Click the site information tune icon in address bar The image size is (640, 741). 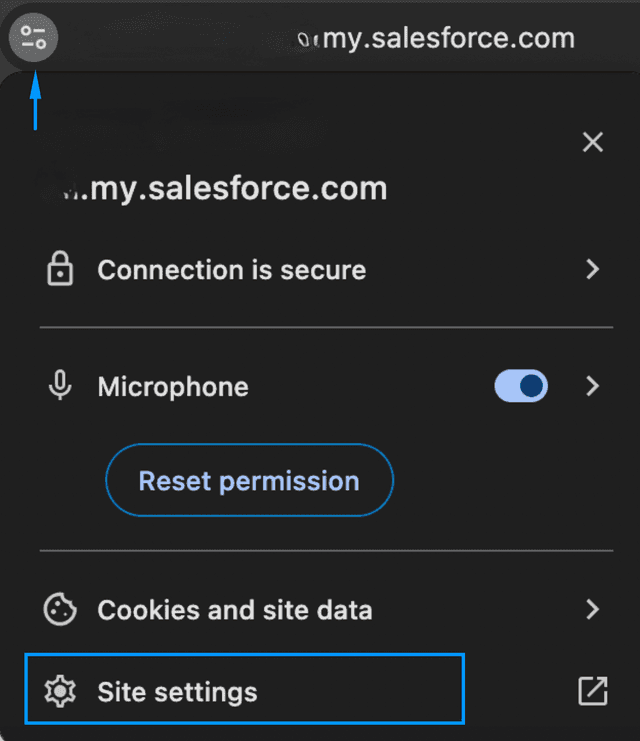pos(33,39)
